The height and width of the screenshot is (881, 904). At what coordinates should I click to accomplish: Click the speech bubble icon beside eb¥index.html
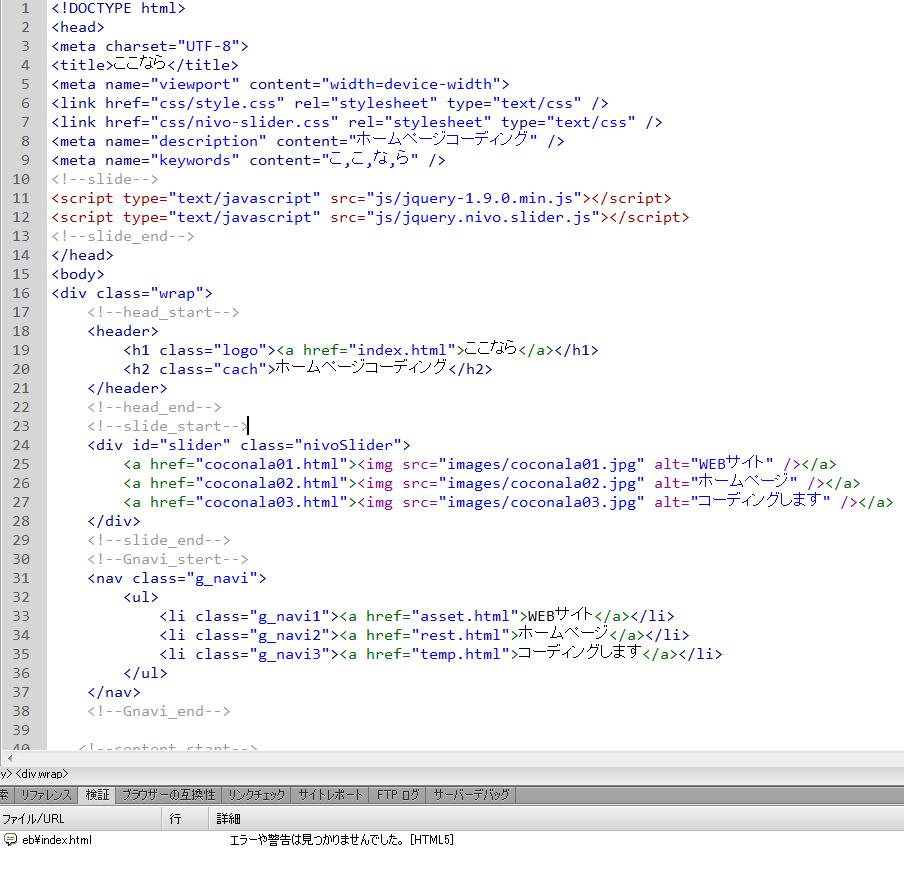click(10, 839)
